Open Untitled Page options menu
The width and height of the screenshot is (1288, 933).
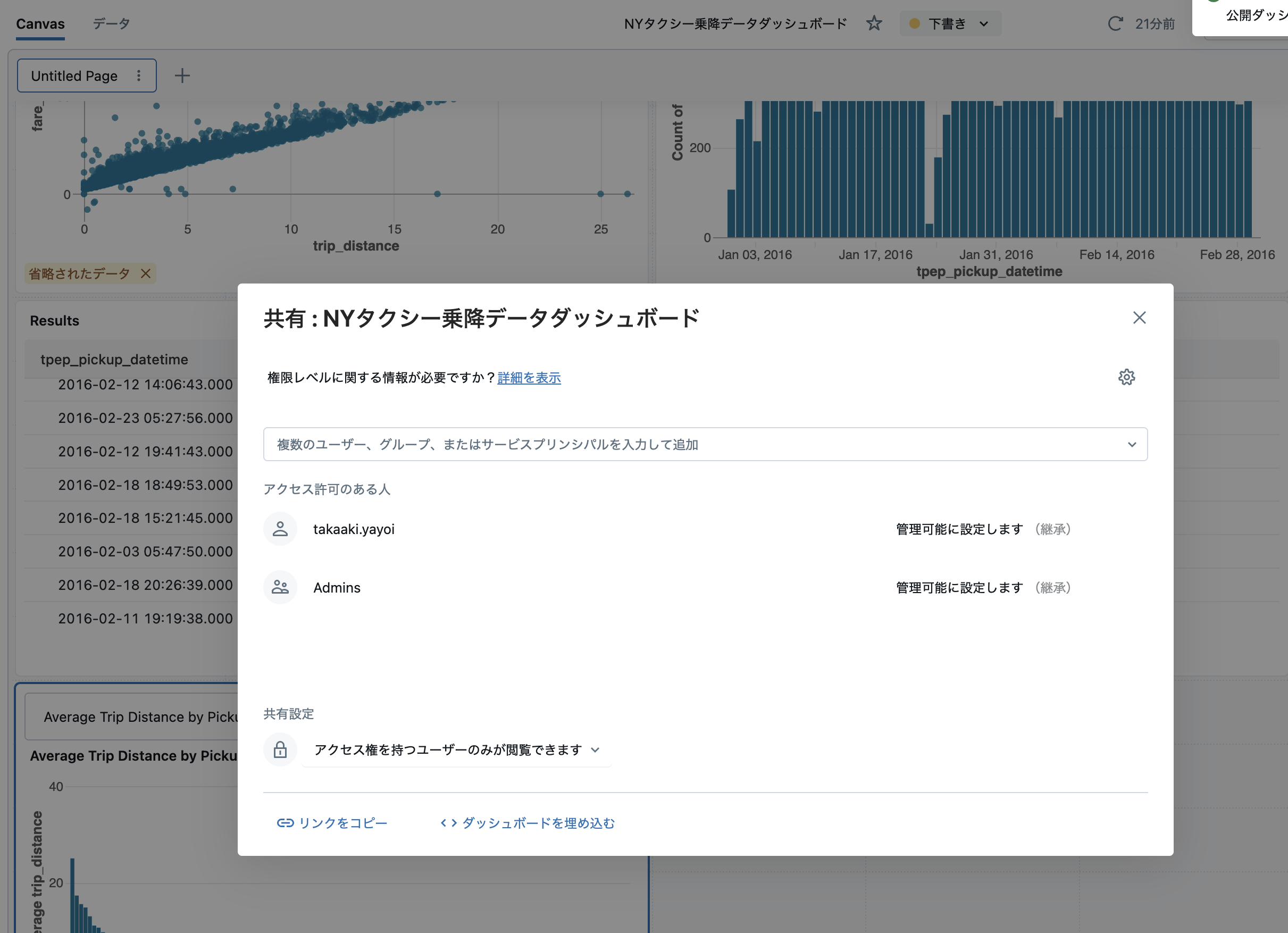(138, 75)
